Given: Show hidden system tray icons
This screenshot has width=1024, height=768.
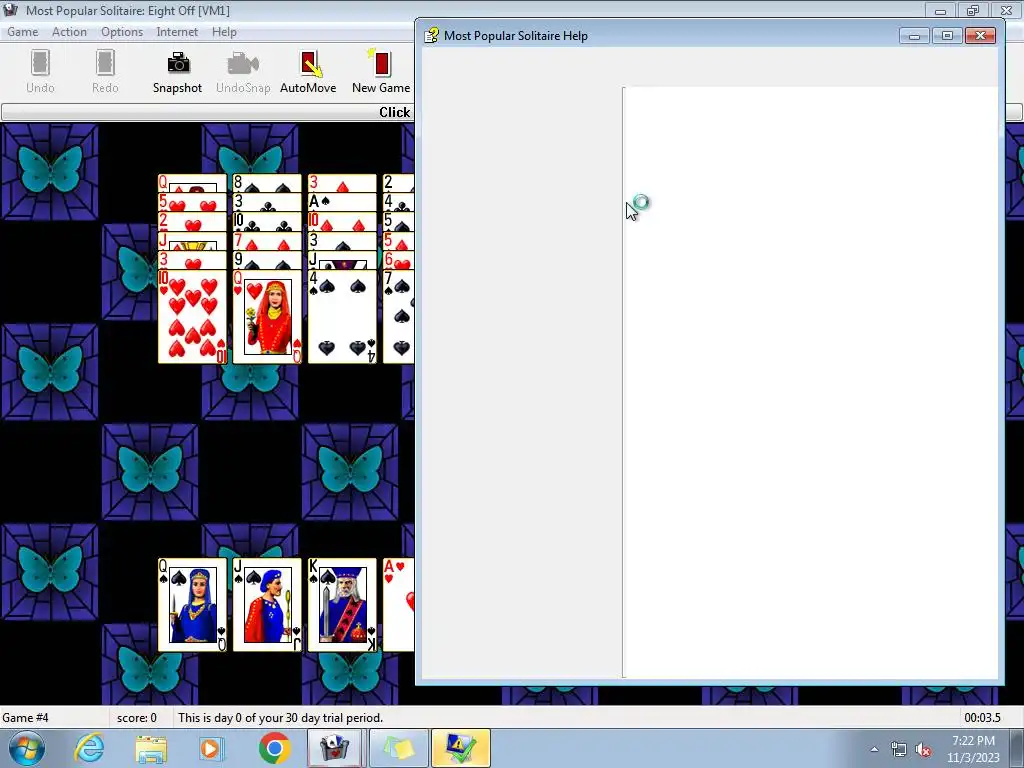Looking at the screenshot, I should coord(874,749).
